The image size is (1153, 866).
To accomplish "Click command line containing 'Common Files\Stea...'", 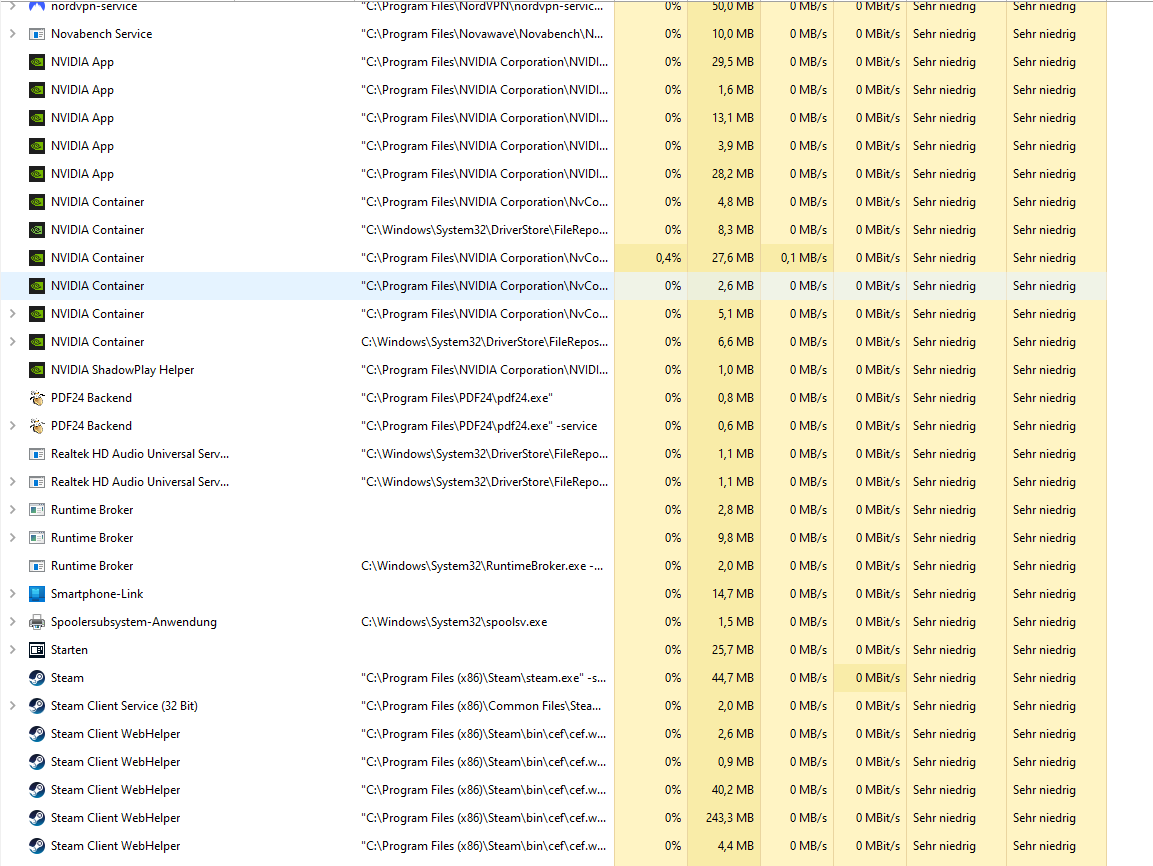I will 481,706.
